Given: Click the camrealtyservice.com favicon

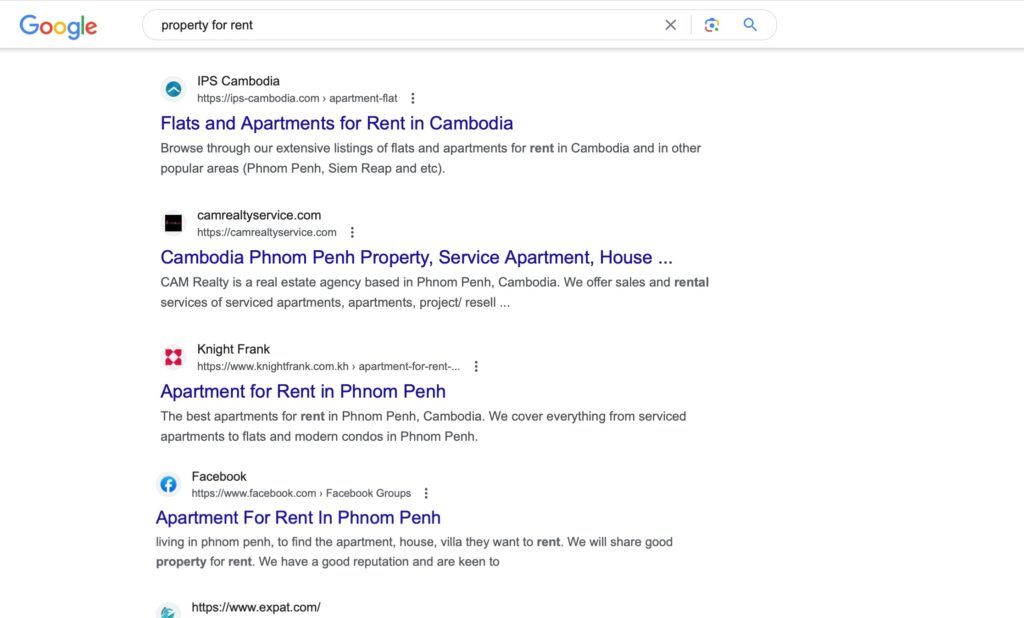Looking at the screenshot, I should coord(173,223).
